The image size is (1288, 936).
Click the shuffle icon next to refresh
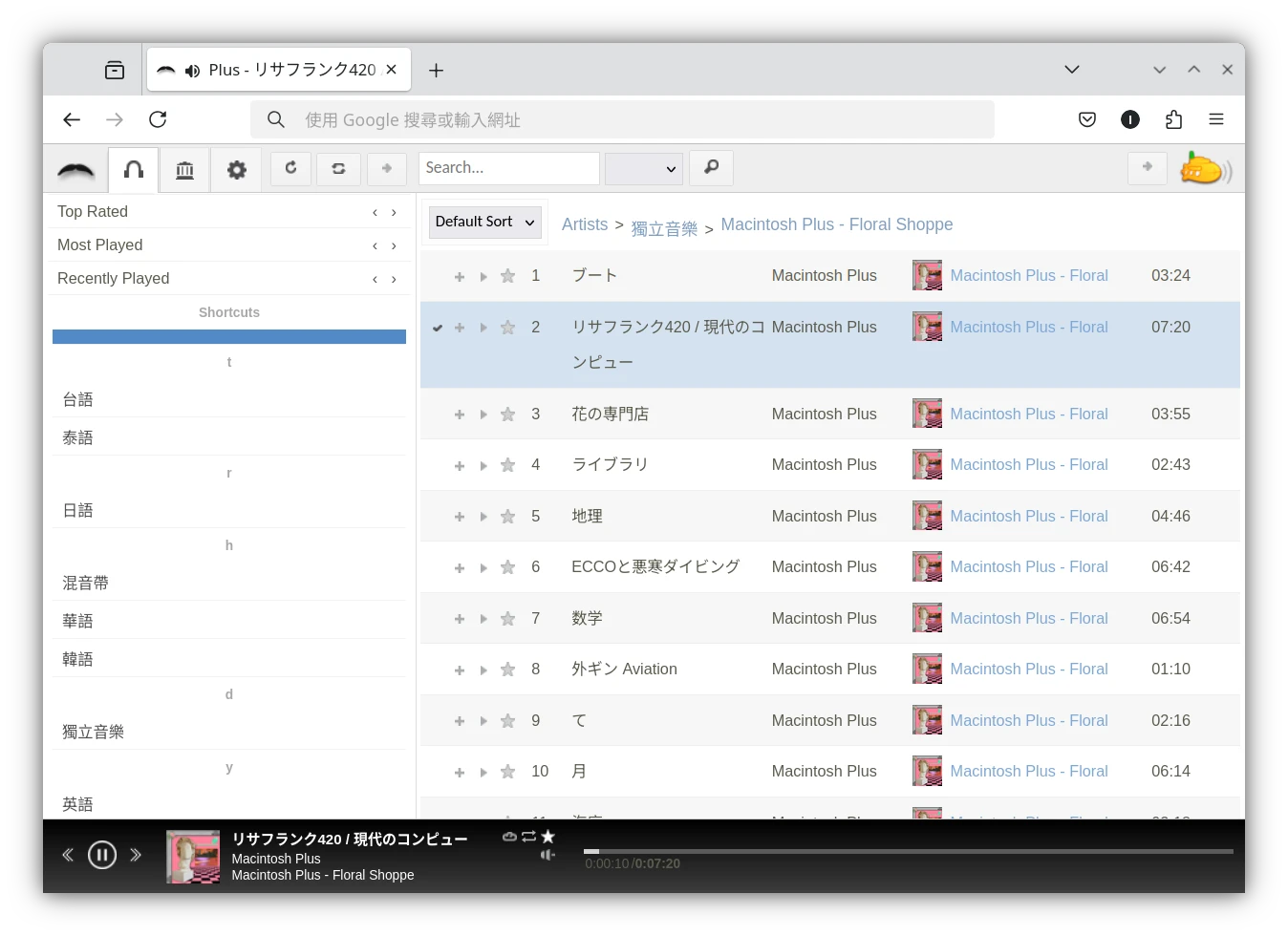tap(339, 168)
